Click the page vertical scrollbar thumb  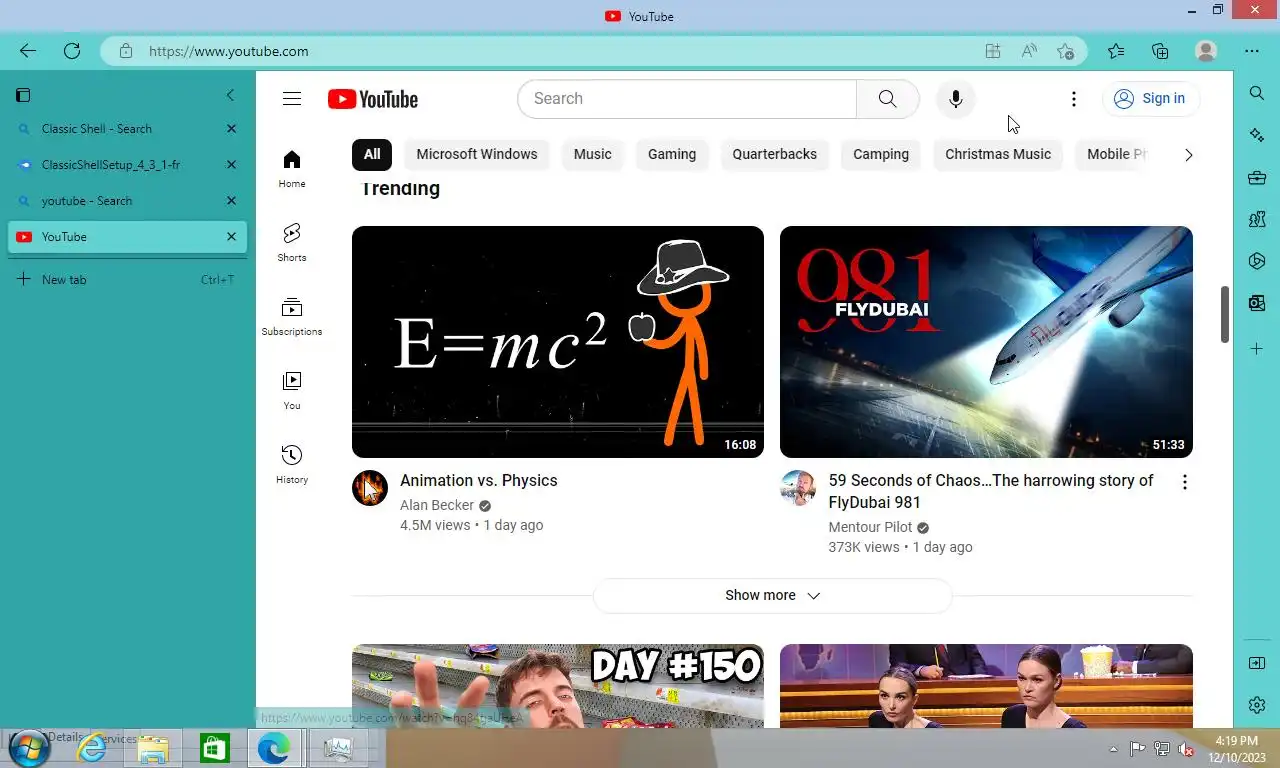1224,314
